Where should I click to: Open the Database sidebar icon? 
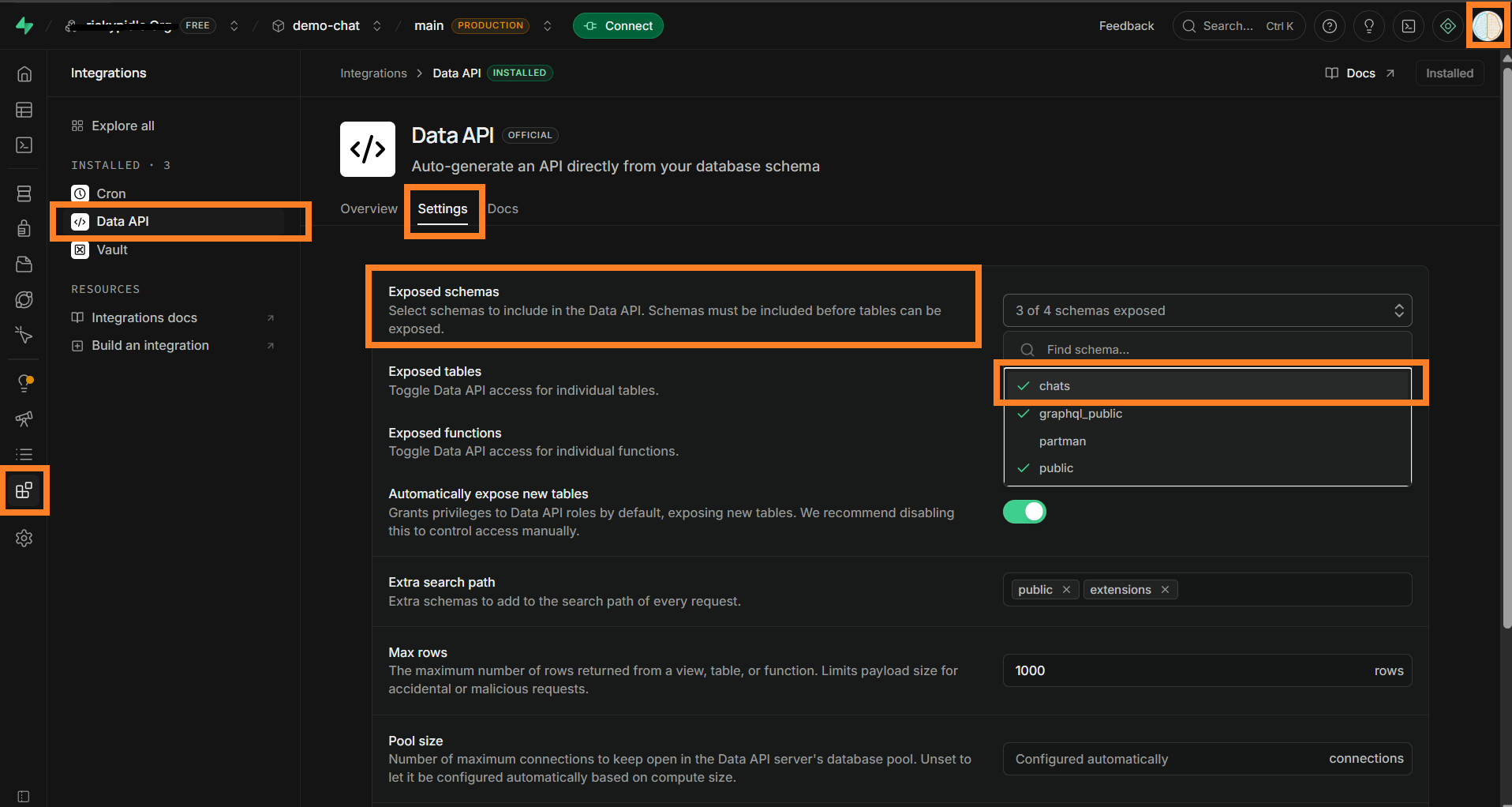(24, 193)
